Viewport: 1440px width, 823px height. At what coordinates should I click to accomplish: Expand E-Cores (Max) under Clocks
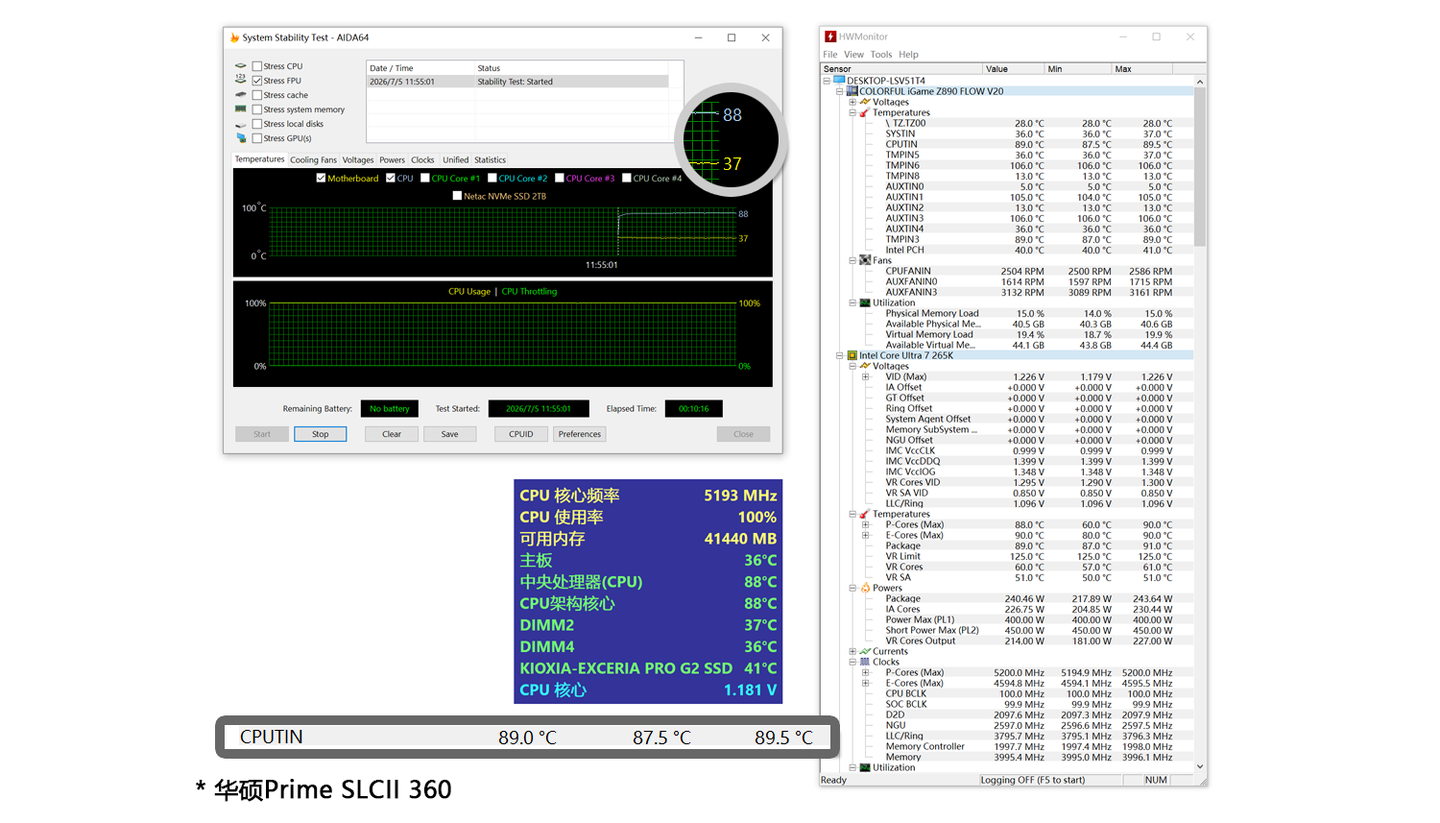pyautogui.click(x=865, y=683)
